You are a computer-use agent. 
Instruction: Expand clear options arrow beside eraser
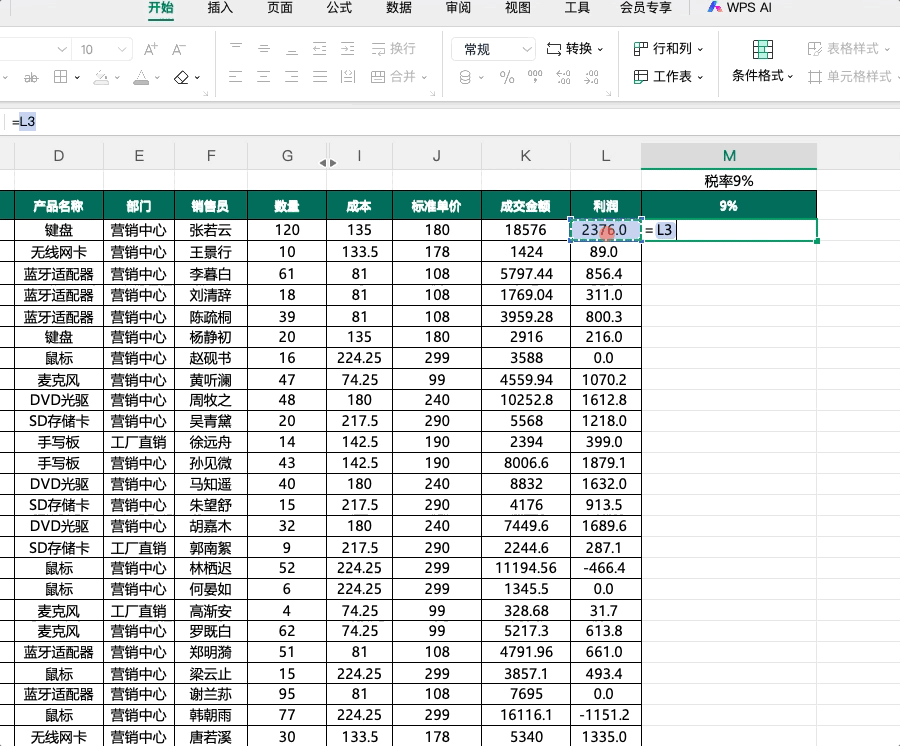click(197, 77)
